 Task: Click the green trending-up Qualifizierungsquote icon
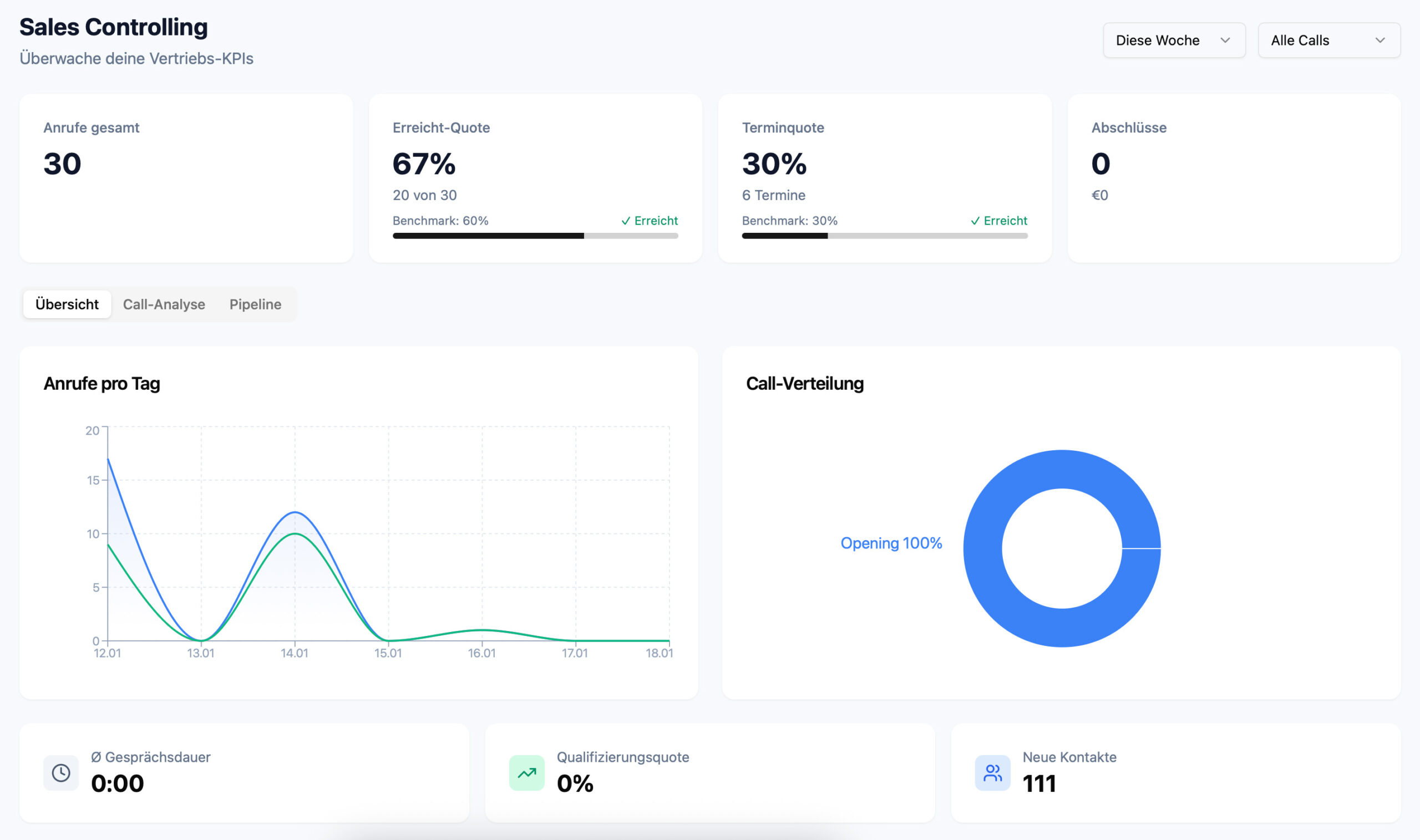(526, 773)
